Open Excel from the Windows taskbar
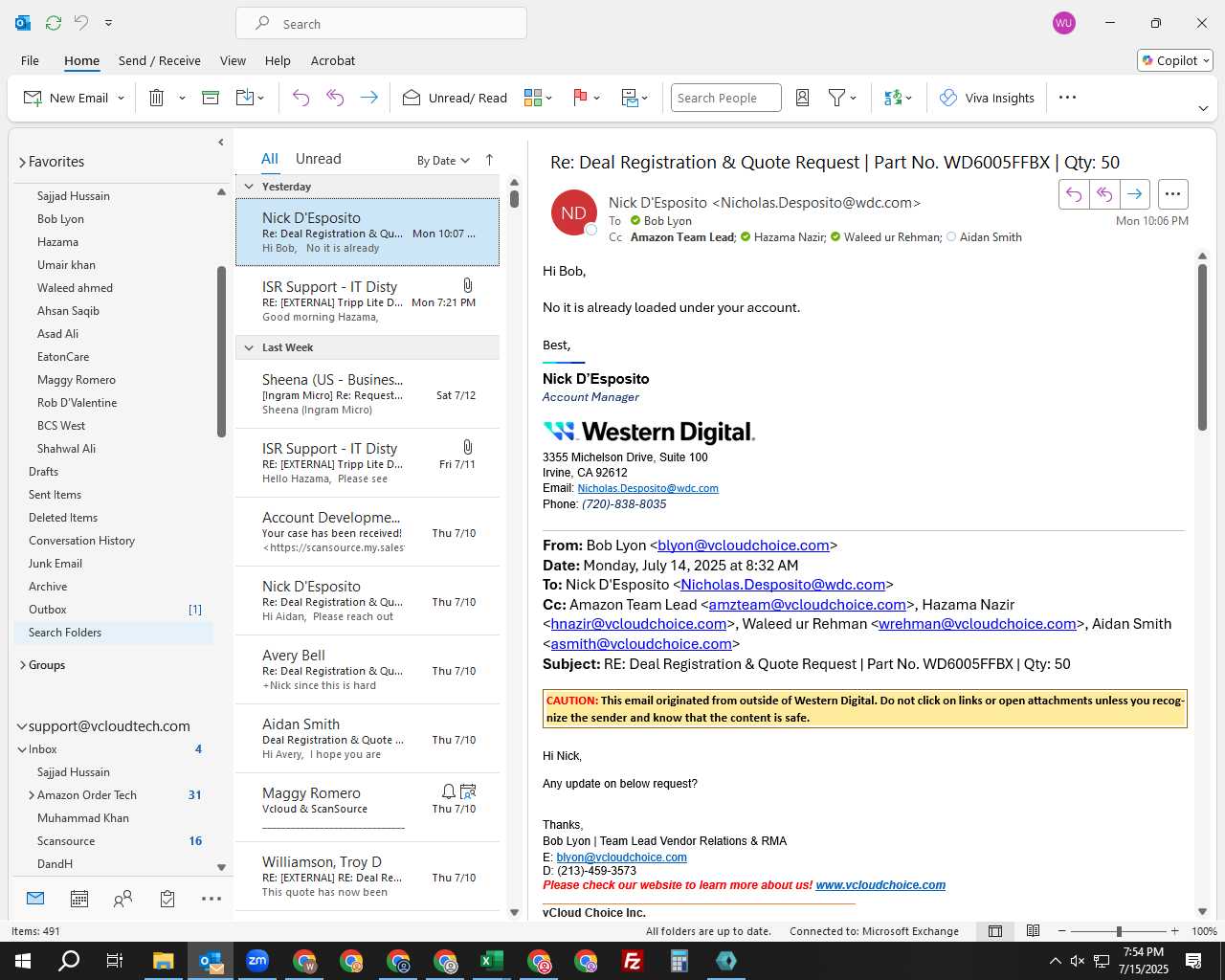 492,961
